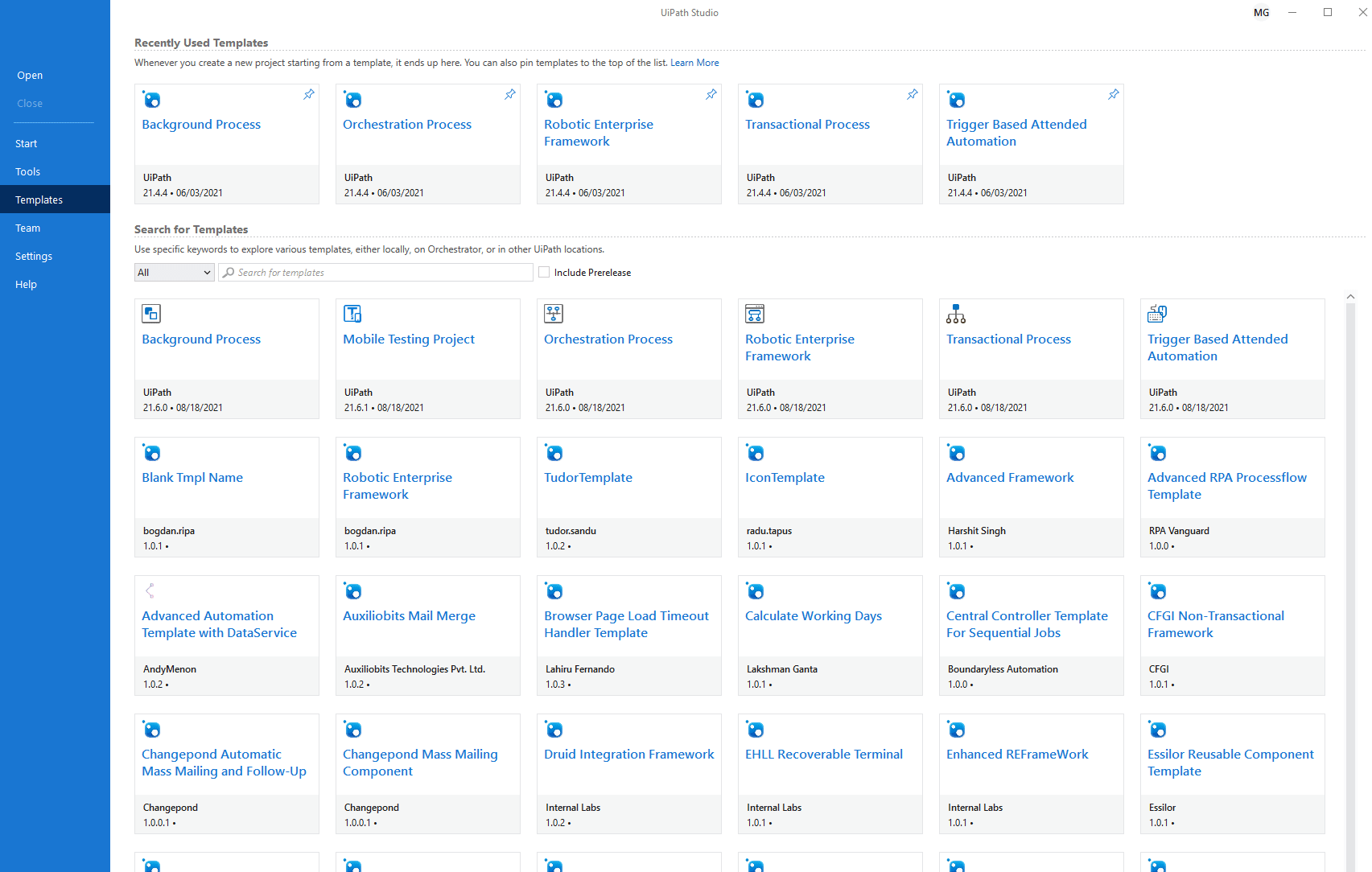Open the TudorTemplate template title
Viewport: 1372px width, 872px height.
click(x=588, y=478)
